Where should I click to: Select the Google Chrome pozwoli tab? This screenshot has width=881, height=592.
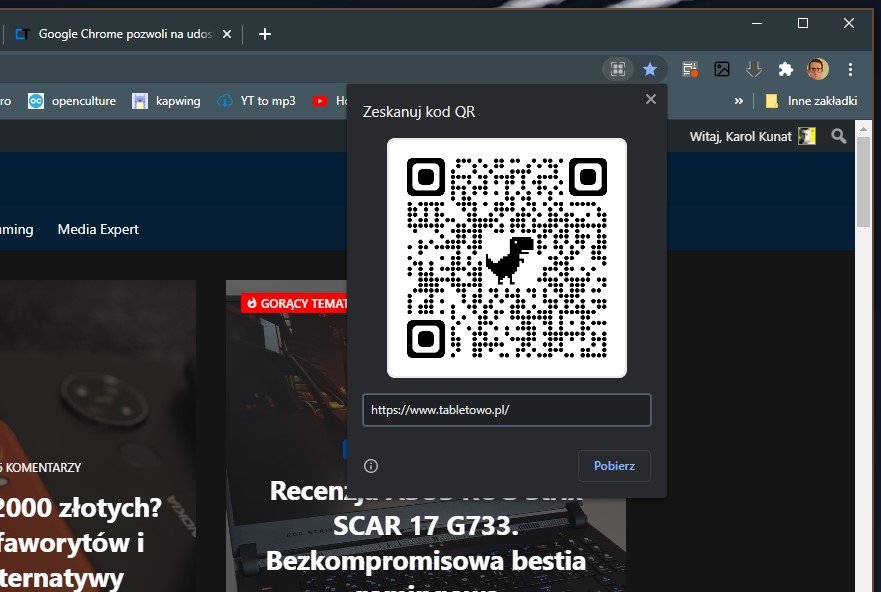click(x=124, y=34)
